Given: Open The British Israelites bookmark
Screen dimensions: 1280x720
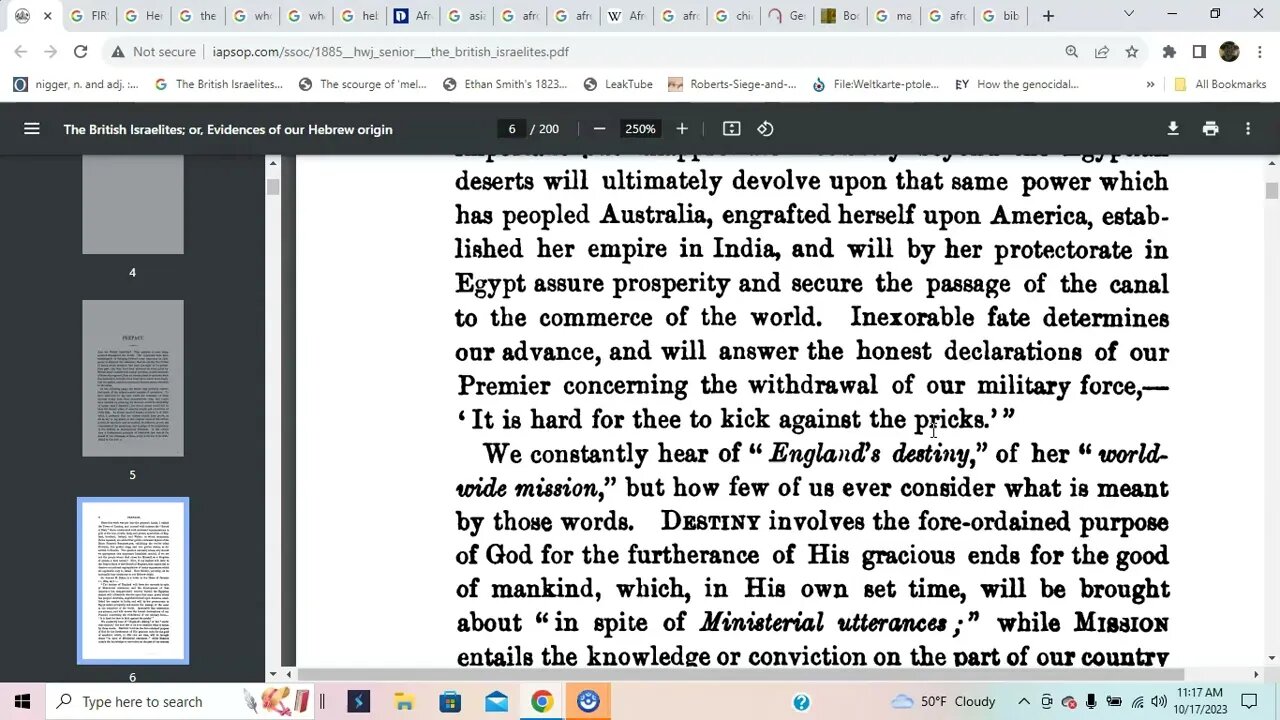Looking at the screenshot, I should coord(219,84).
